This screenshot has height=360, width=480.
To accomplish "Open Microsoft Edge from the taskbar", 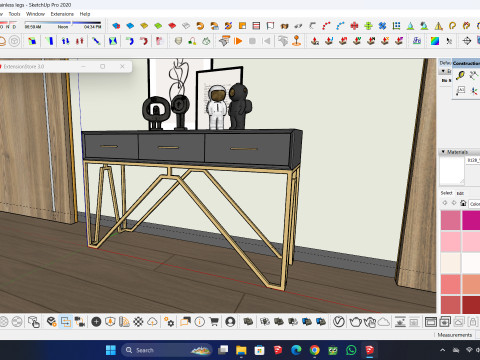I will click(296, 350).
